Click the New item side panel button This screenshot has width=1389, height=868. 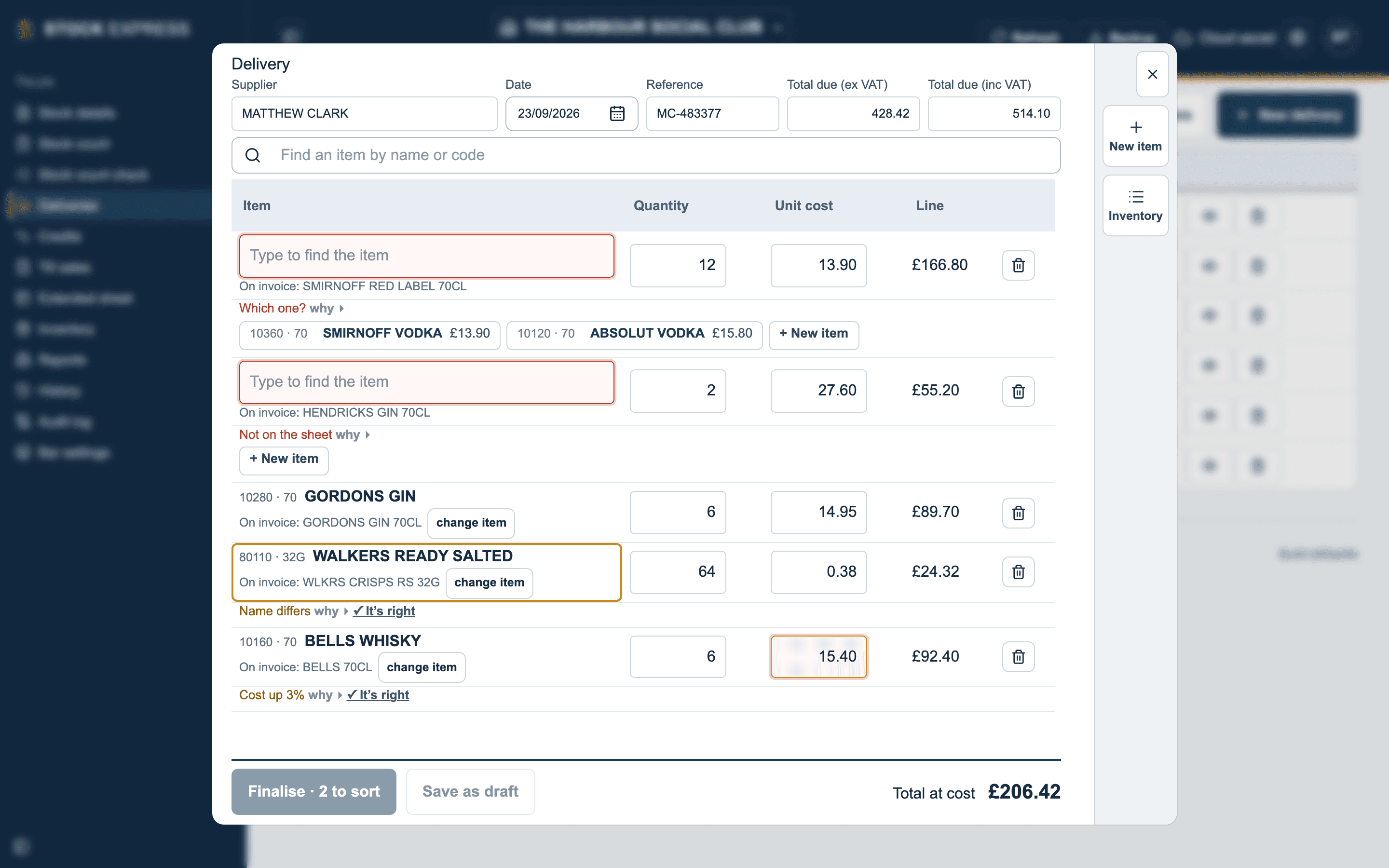click(x=1135, y=136)
